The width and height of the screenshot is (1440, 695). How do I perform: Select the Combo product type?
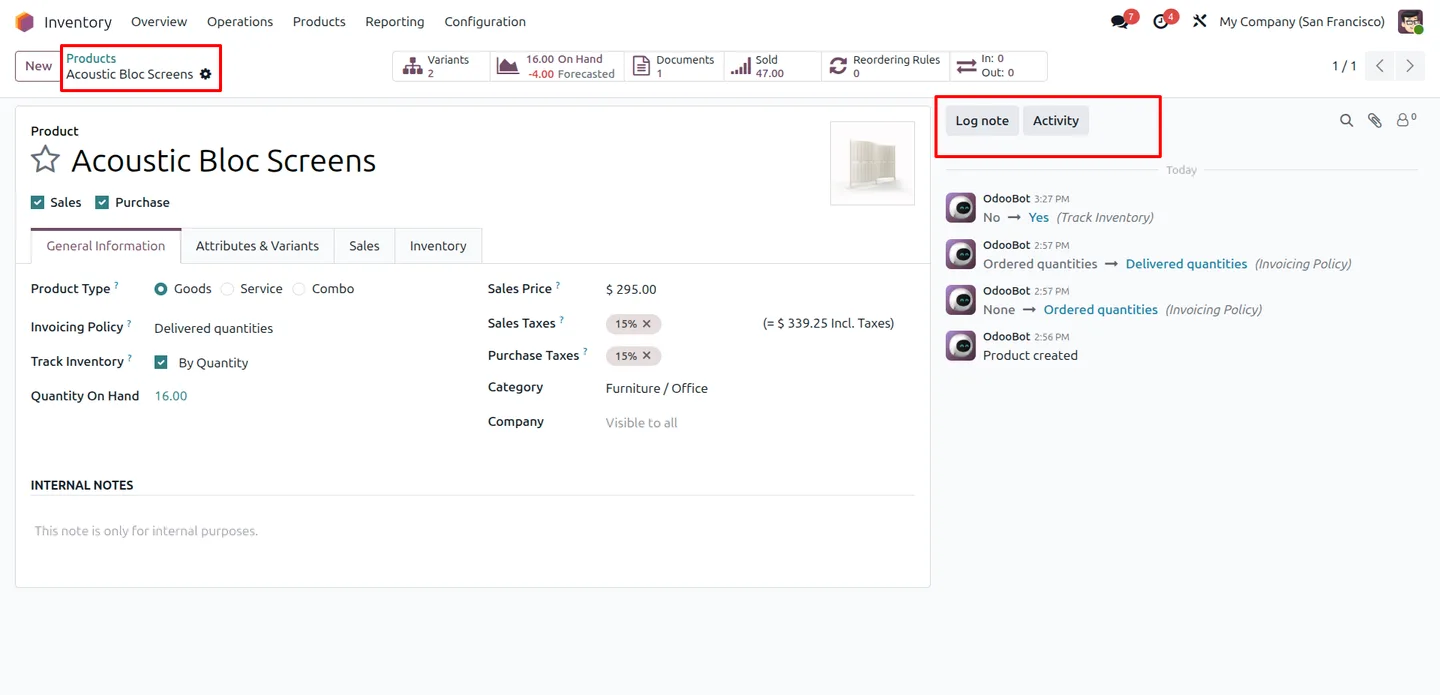(299, 289)
